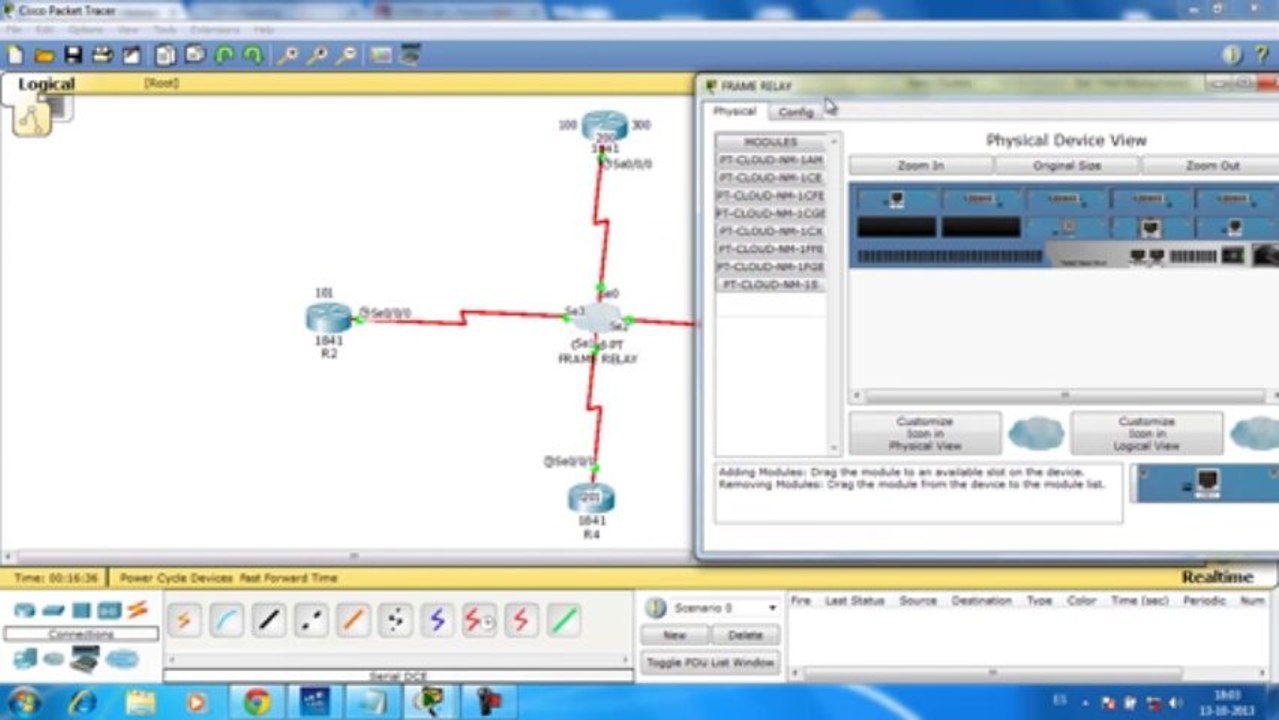Screen dimensions: 1279x720
Task: Select the Physical tab in Frame Relay window
Action: [x=734, y=111]
